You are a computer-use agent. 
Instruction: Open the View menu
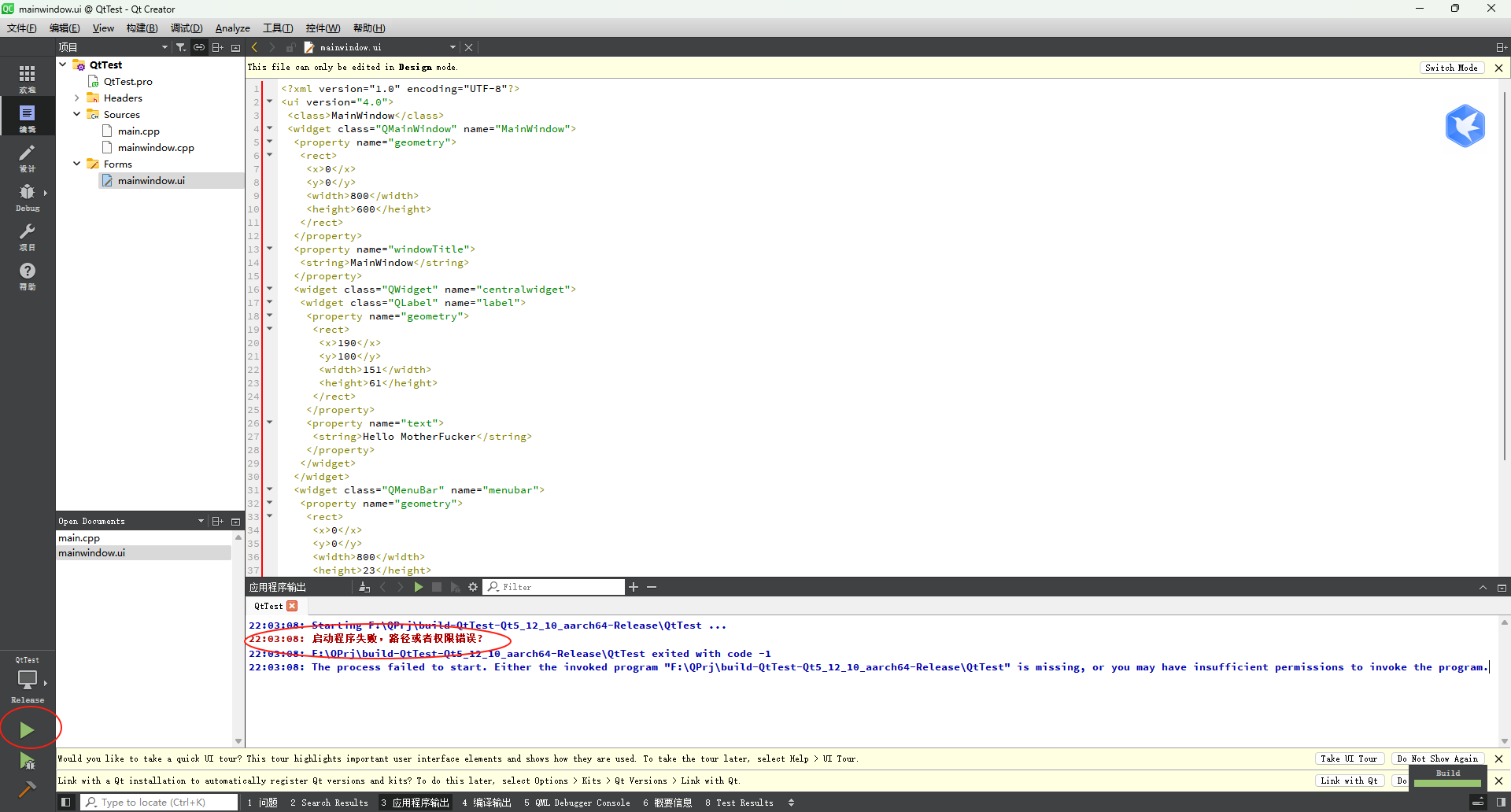point(103,28)
